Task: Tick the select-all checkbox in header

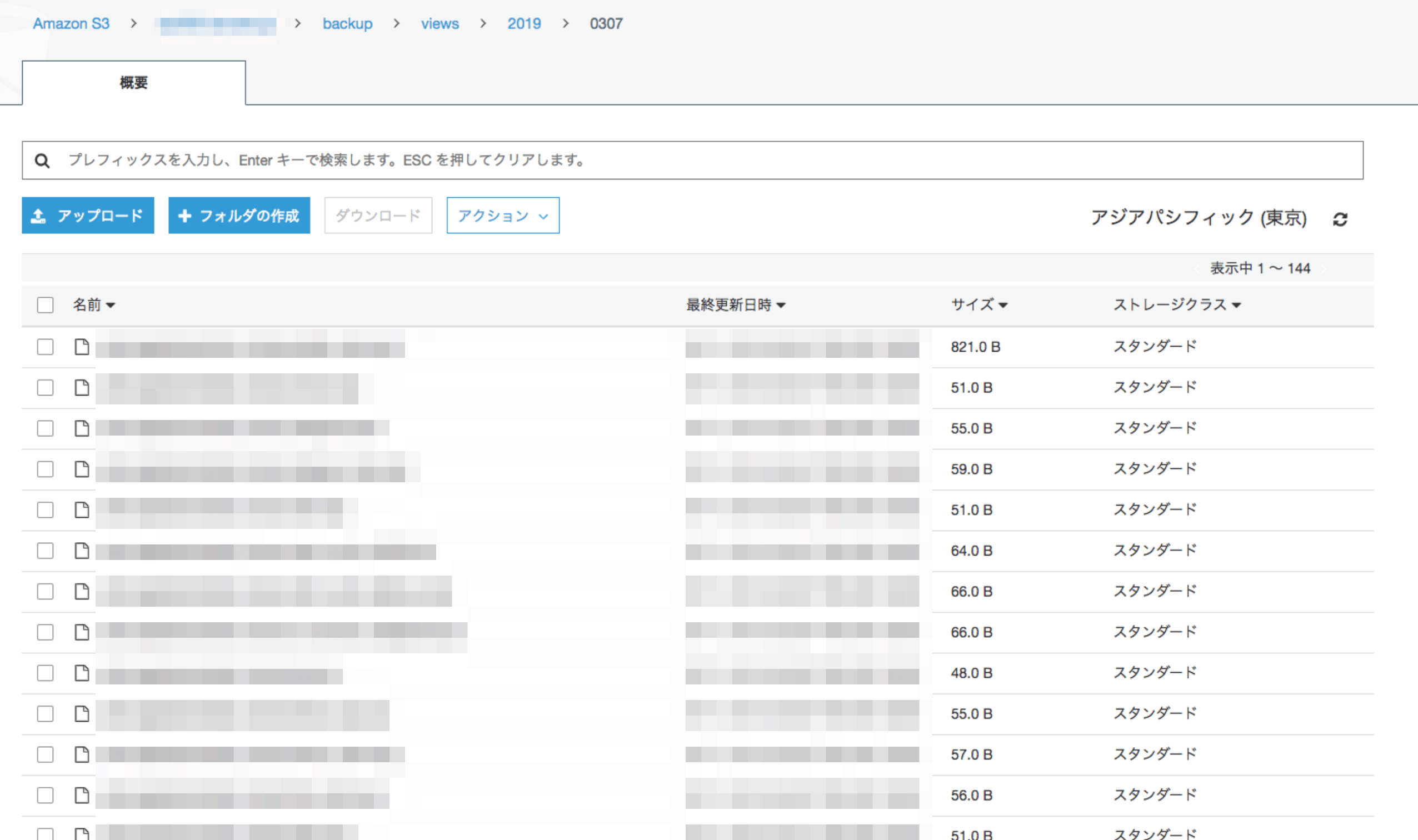Action: coord(46,305)
